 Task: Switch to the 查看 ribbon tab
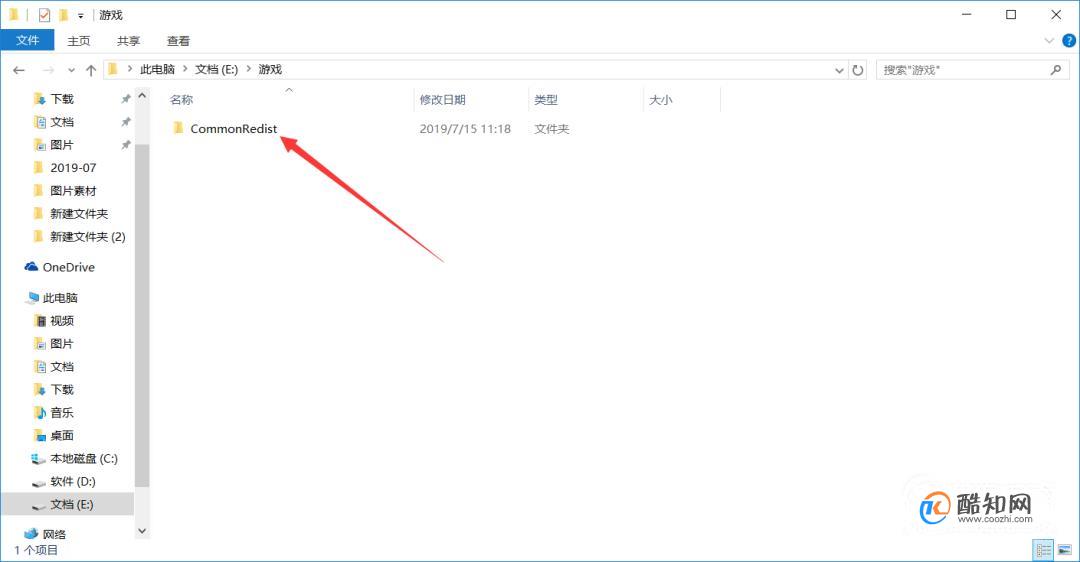point(178,41)
